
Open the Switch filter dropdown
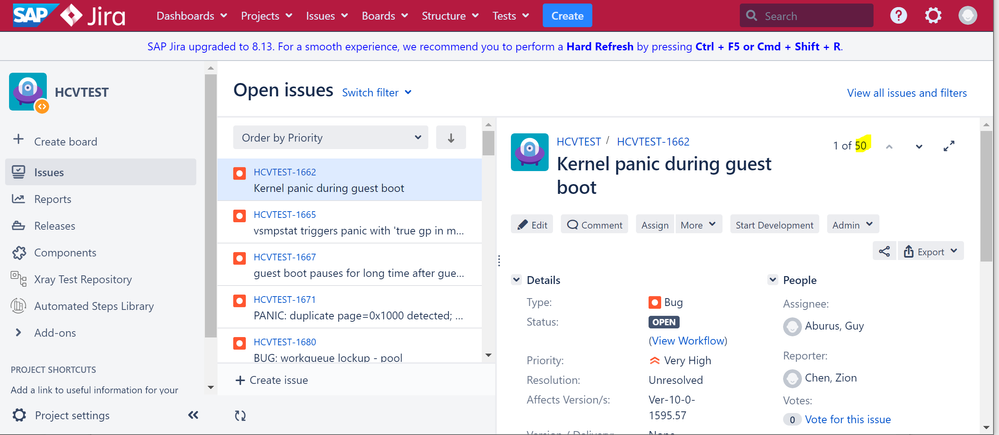point(377,92)
